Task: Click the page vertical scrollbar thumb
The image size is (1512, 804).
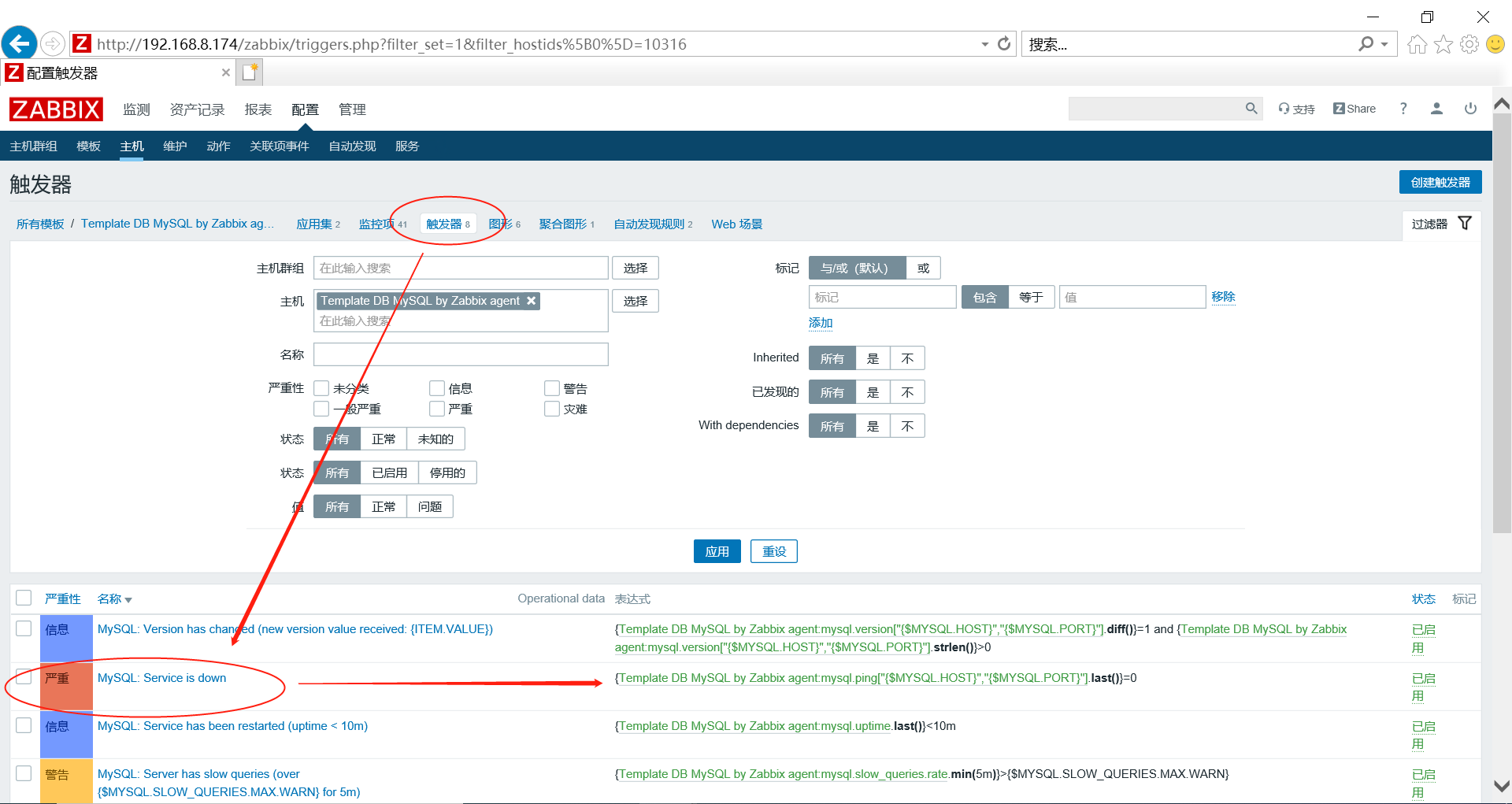Action: click(x=1502, y=323)
